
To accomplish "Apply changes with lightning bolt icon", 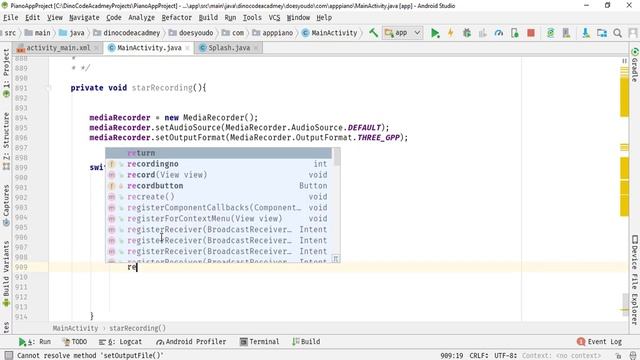I will pyautogui.click(x=451, y=33).
